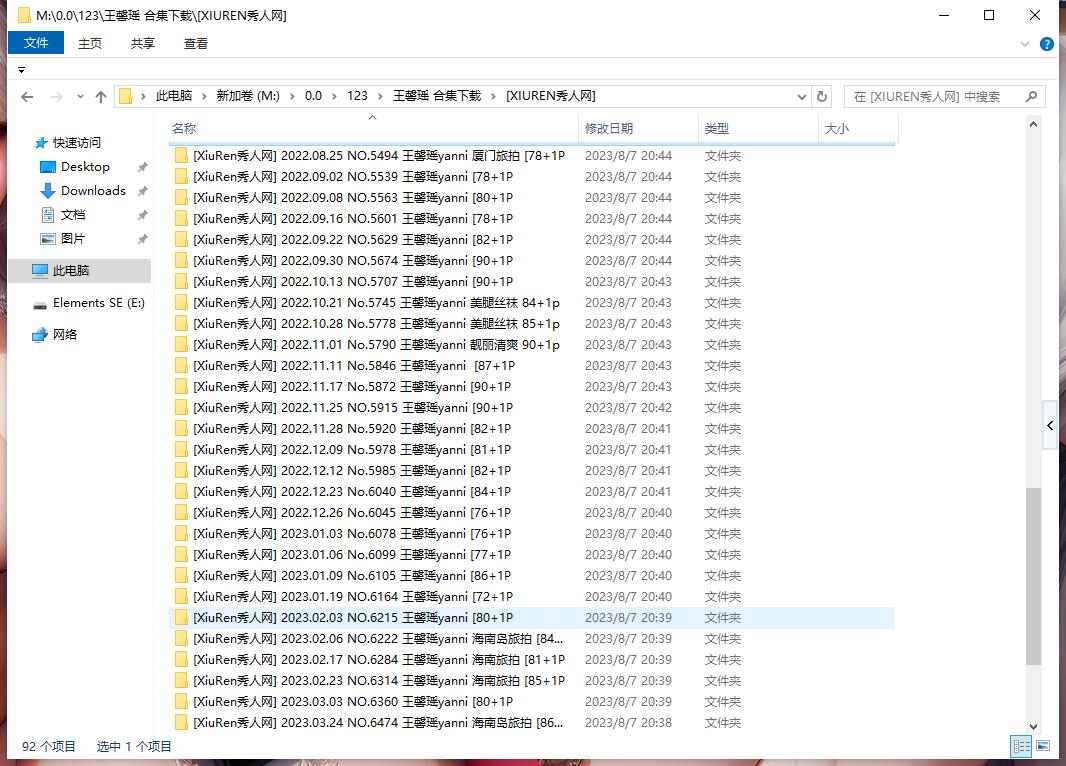
Task: Click folder icon of NO.5707 row
Action: pos(181,282)
